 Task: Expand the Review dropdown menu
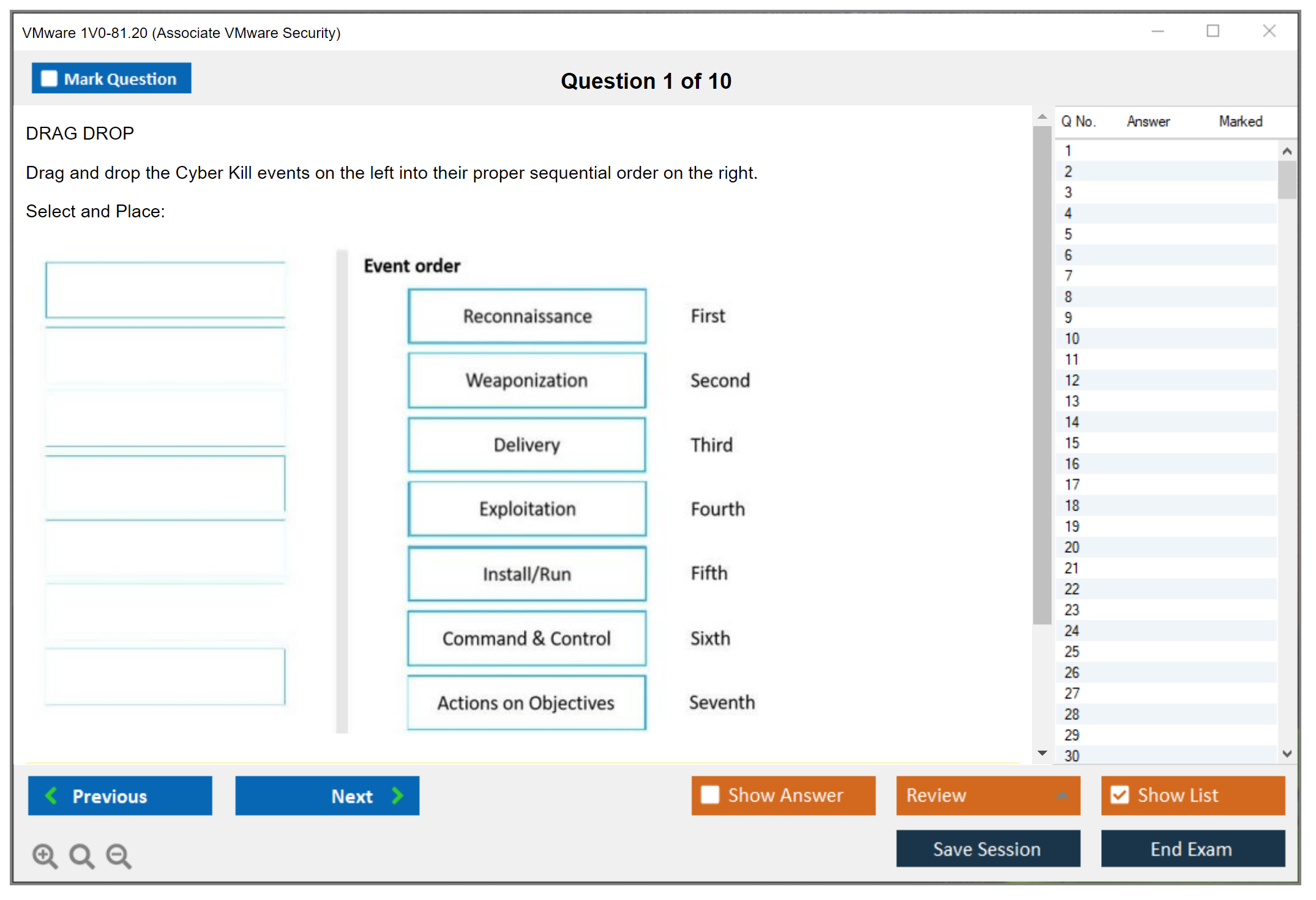point(1062,795)
